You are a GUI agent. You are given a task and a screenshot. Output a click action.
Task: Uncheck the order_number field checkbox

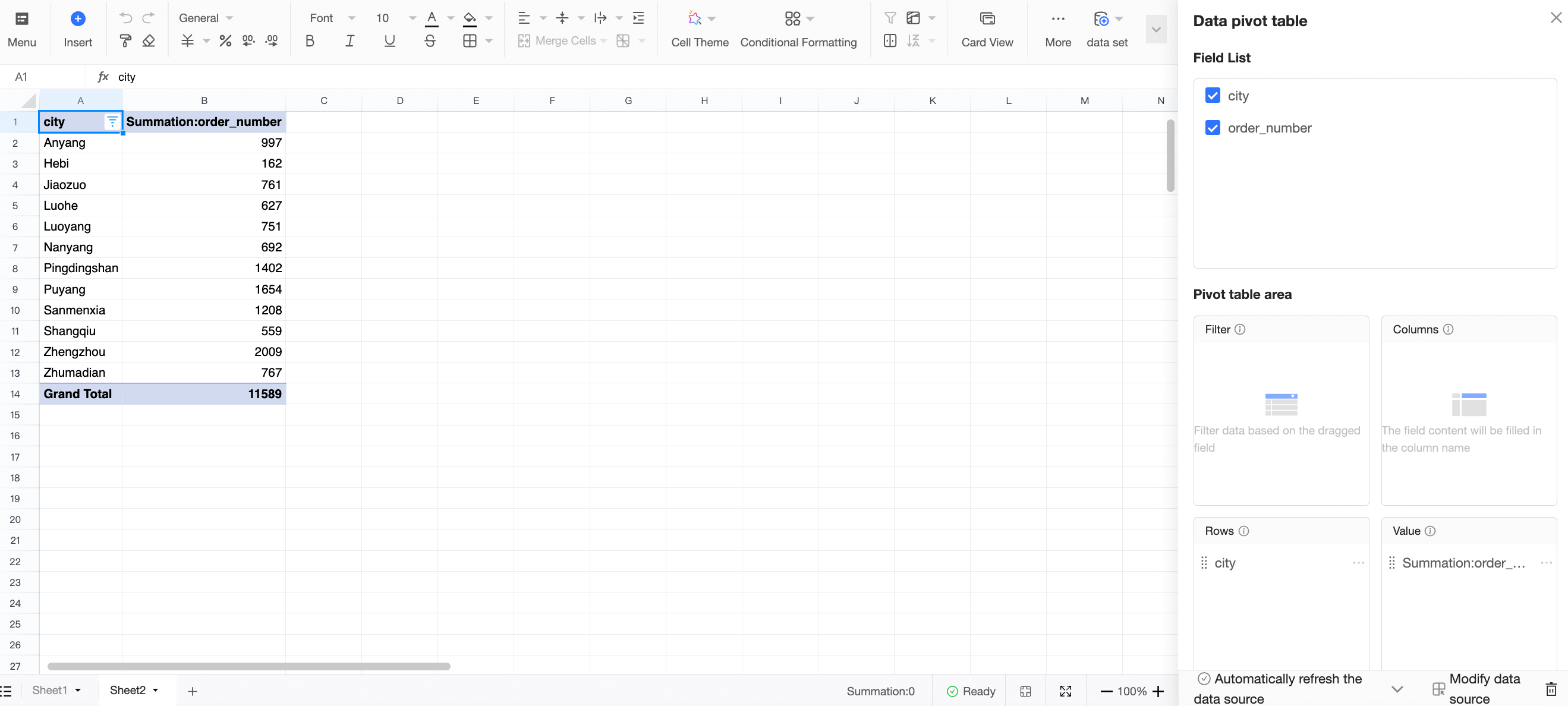pyautogui.click(x=1212, y=128)
